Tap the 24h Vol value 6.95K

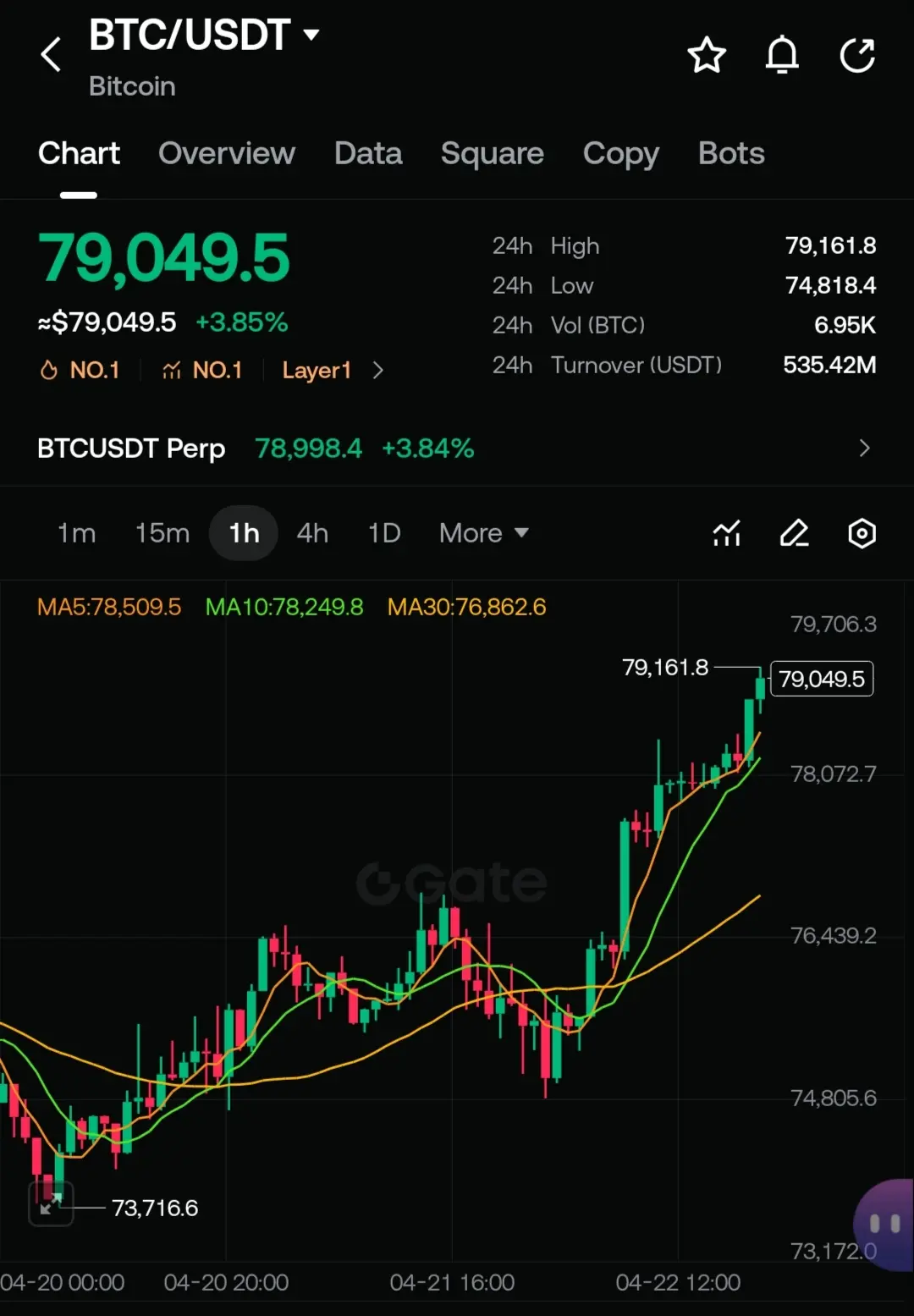coord(845,325)
